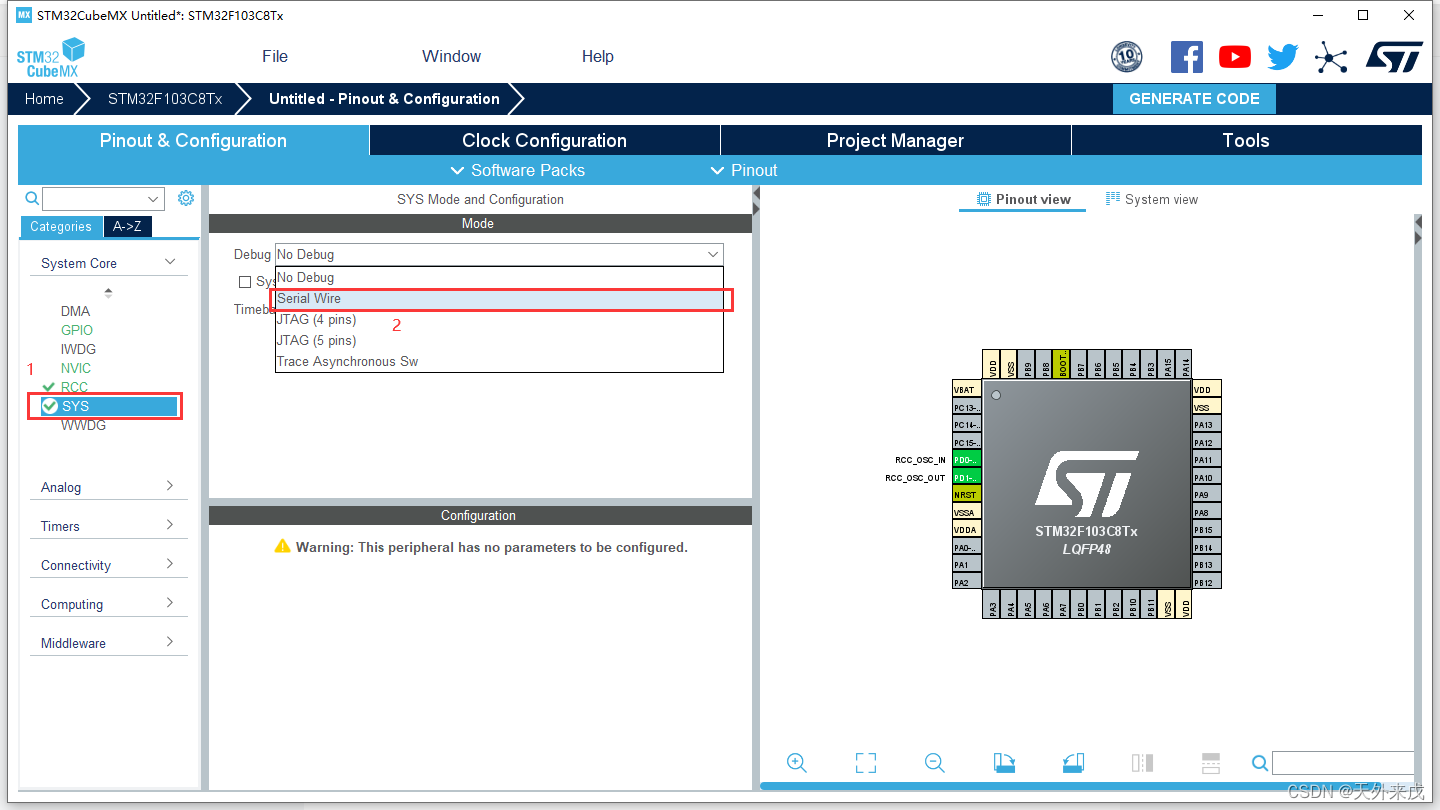Viewport: 1440px width, 810px height.
Task: Select the PD0 RCC_OSC_IN pin
Action: (x=966, y=460)
